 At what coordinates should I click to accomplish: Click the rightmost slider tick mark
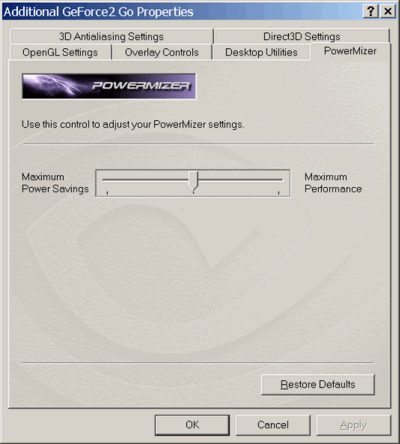pyautogui.click(x=279, y=193)
